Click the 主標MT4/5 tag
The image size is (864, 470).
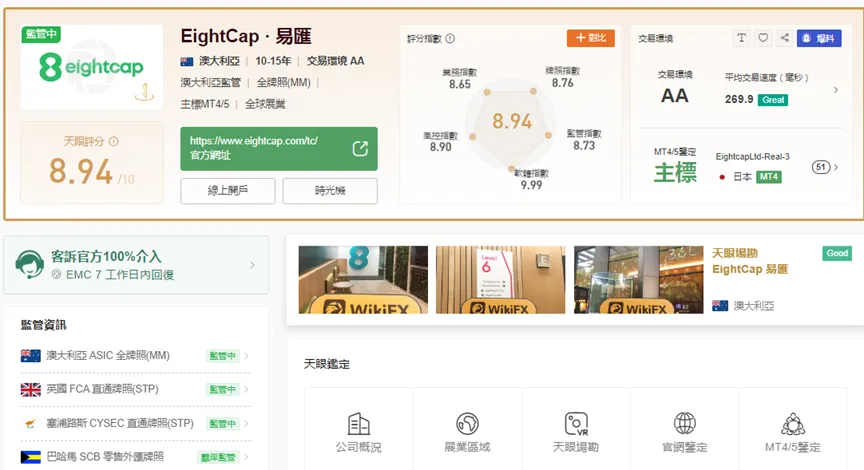tap(204, 104)
